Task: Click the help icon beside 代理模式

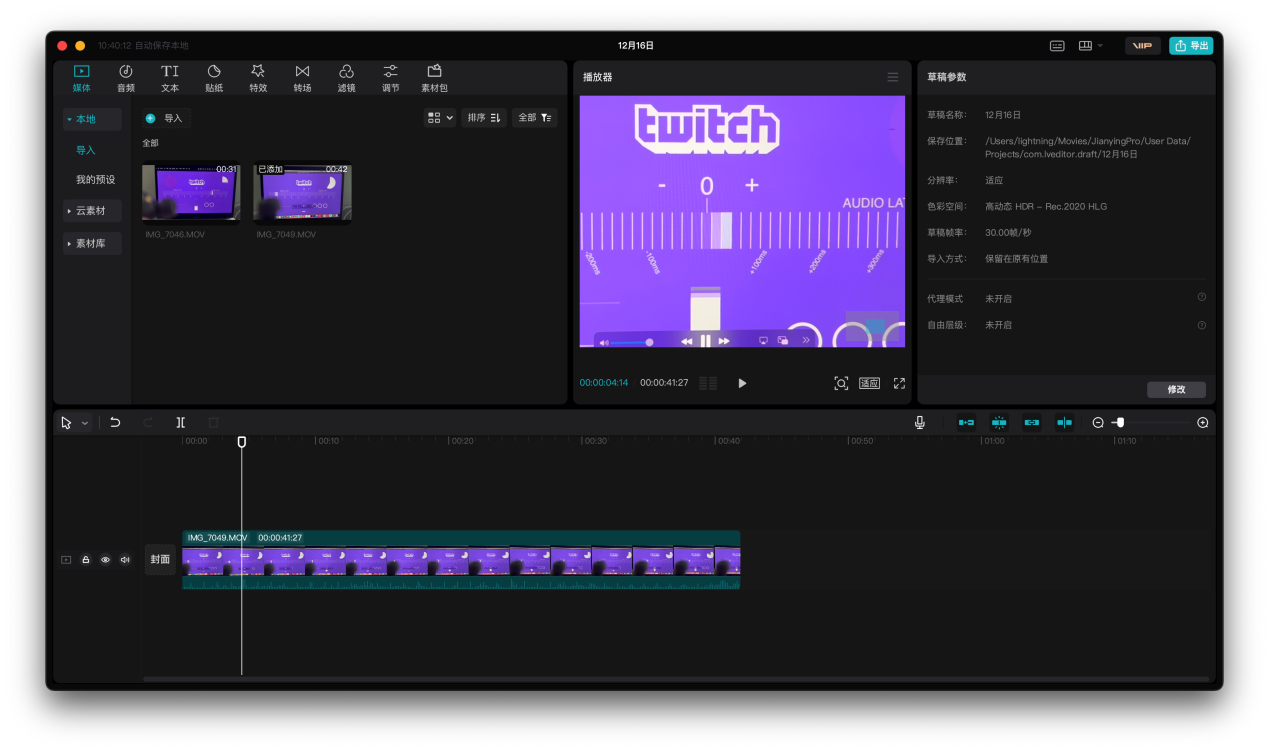Action: pos(1202,298)
